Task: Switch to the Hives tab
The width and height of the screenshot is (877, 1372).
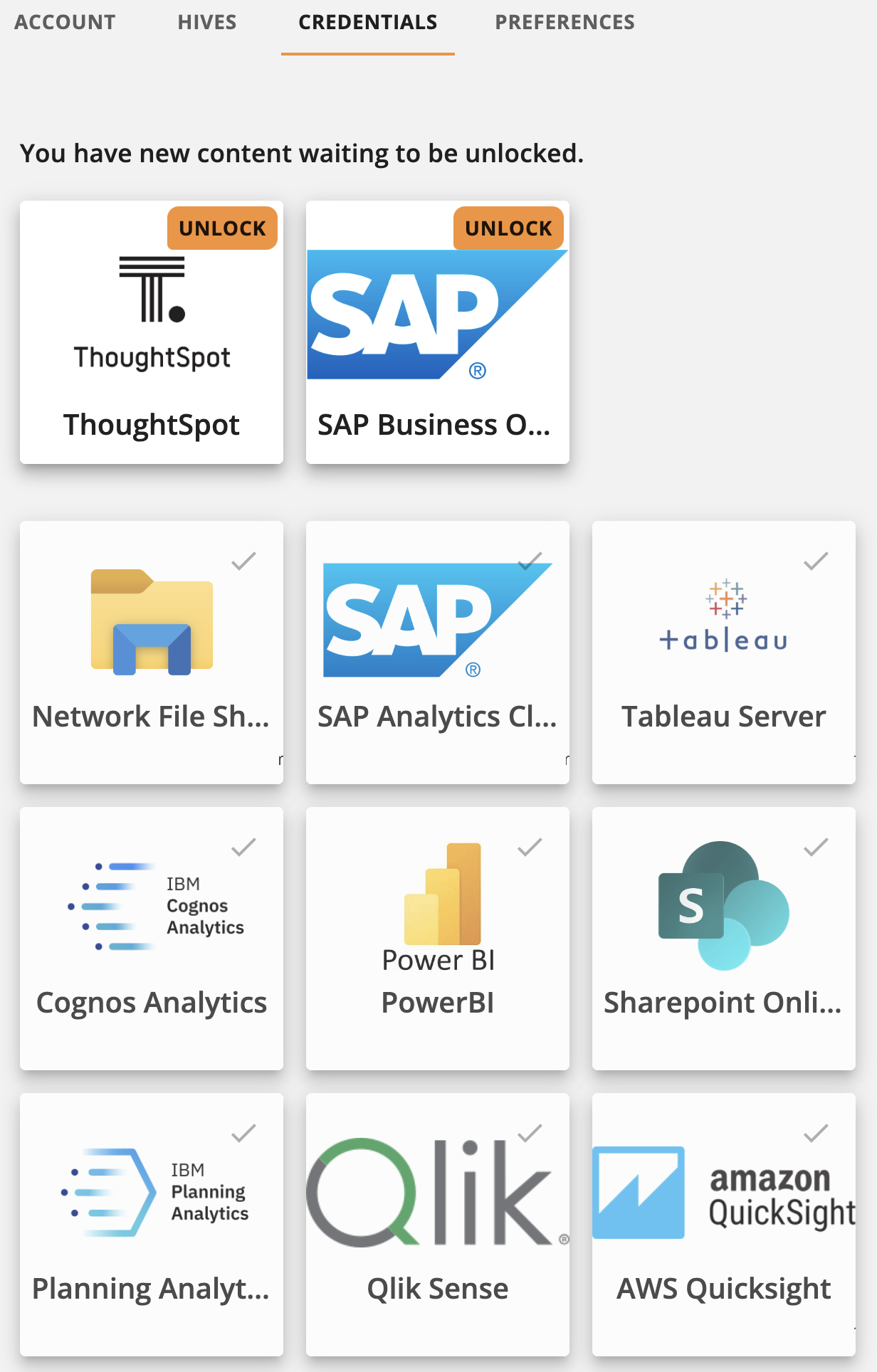Action: pyautogui.click(x=207, y=22)
